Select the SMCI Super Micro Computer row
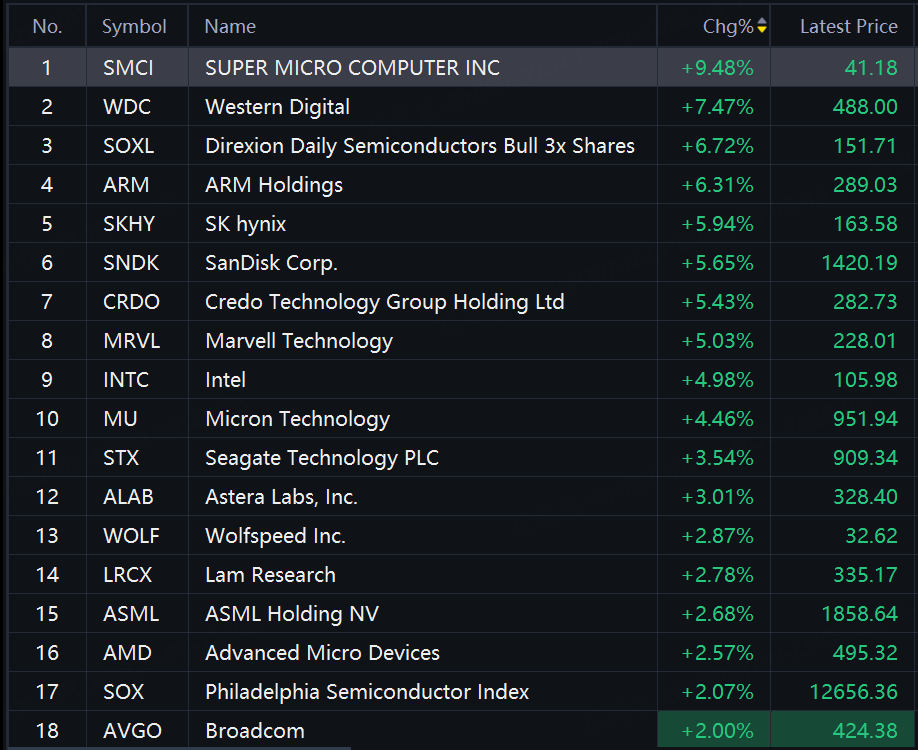Image resolution: width=918 pixels, height=750 pixels. (x=463, y=67)
